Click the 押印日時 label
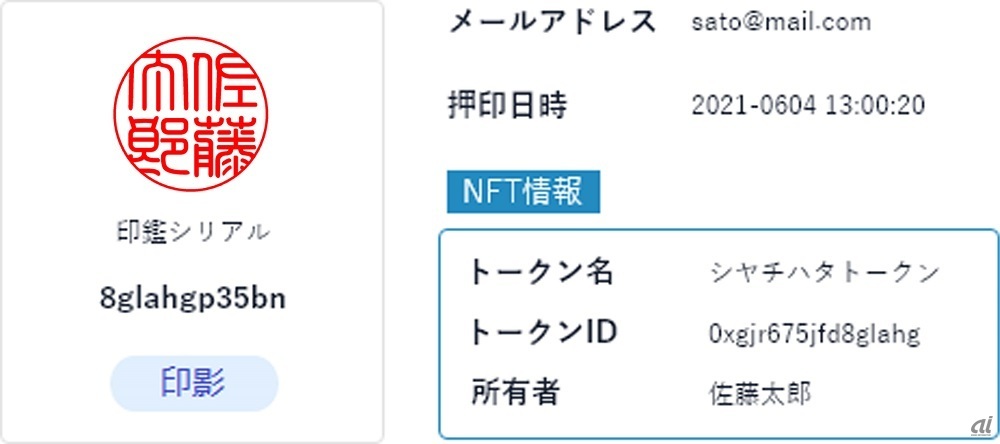The image size is (1000, 444). click(507, 104)
